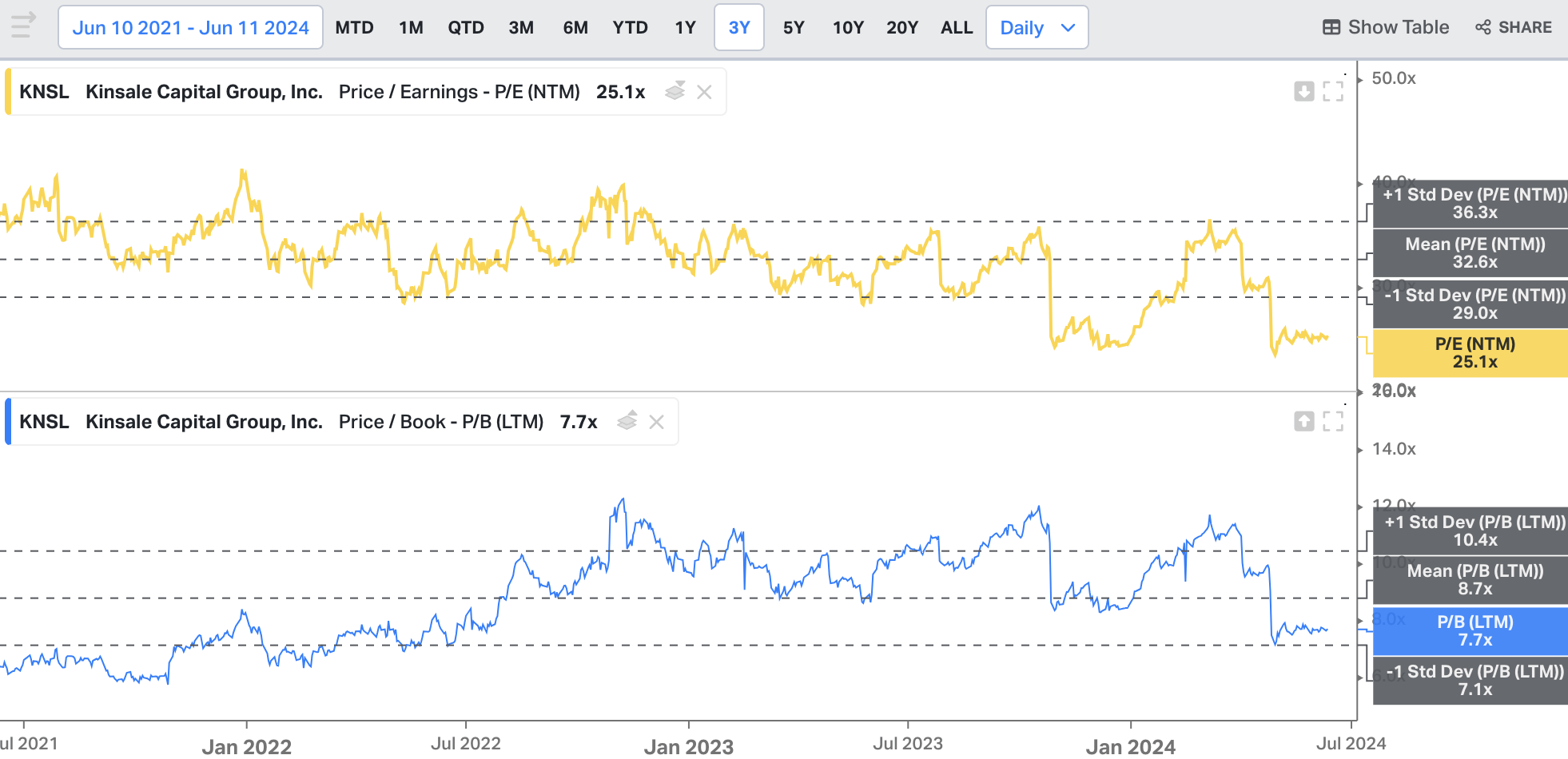Click the -1 Std Dev (P/E (NTM)) 29.0x label
The image size is (1568, 759).
tap(1470, 304)
